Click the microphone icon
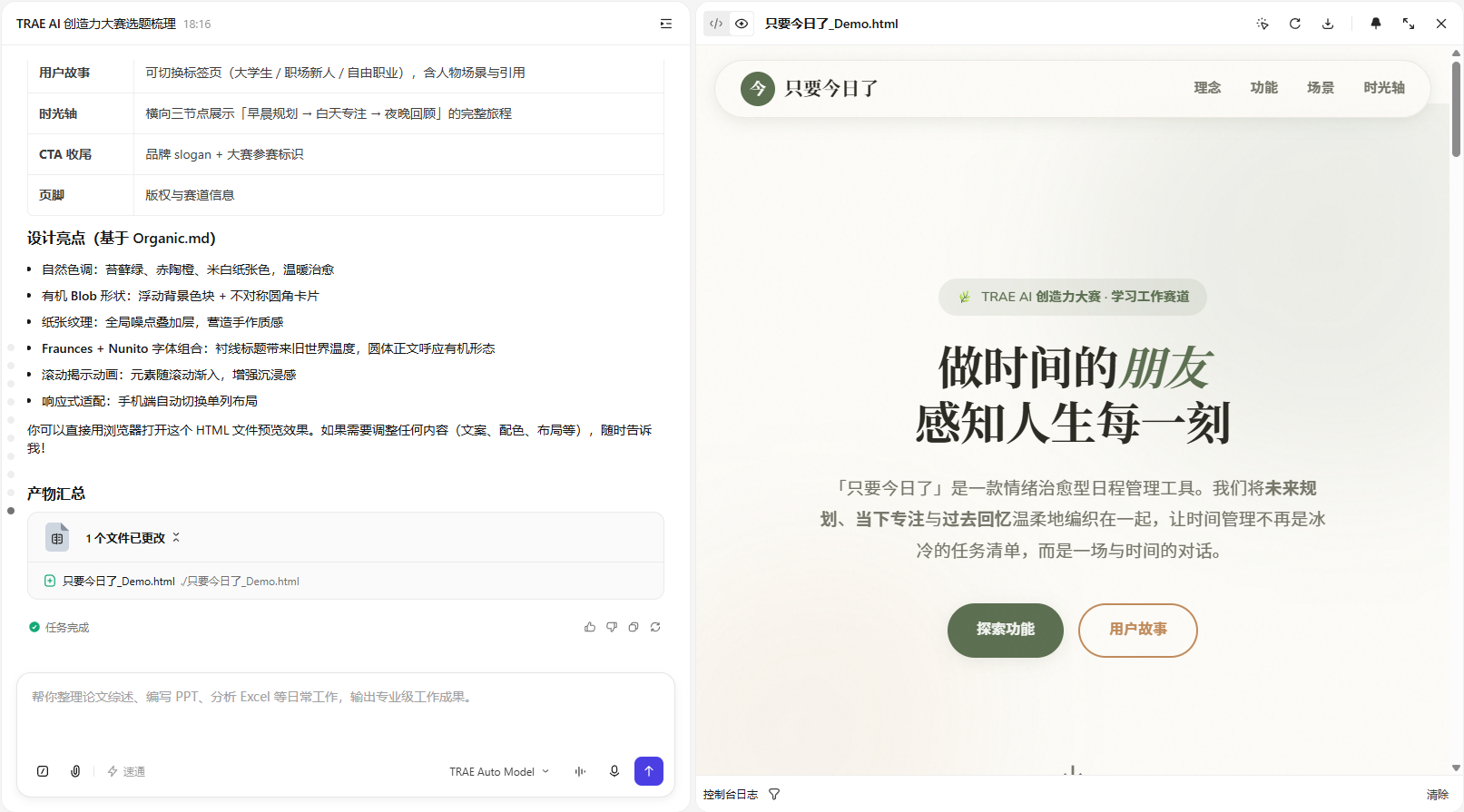 (x=614, y=771)
